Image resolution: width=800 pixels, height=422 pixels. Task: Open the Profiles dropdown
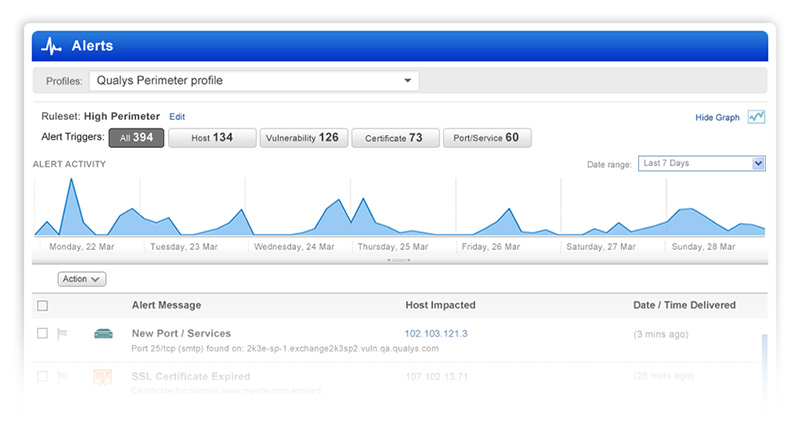[254, 81]
